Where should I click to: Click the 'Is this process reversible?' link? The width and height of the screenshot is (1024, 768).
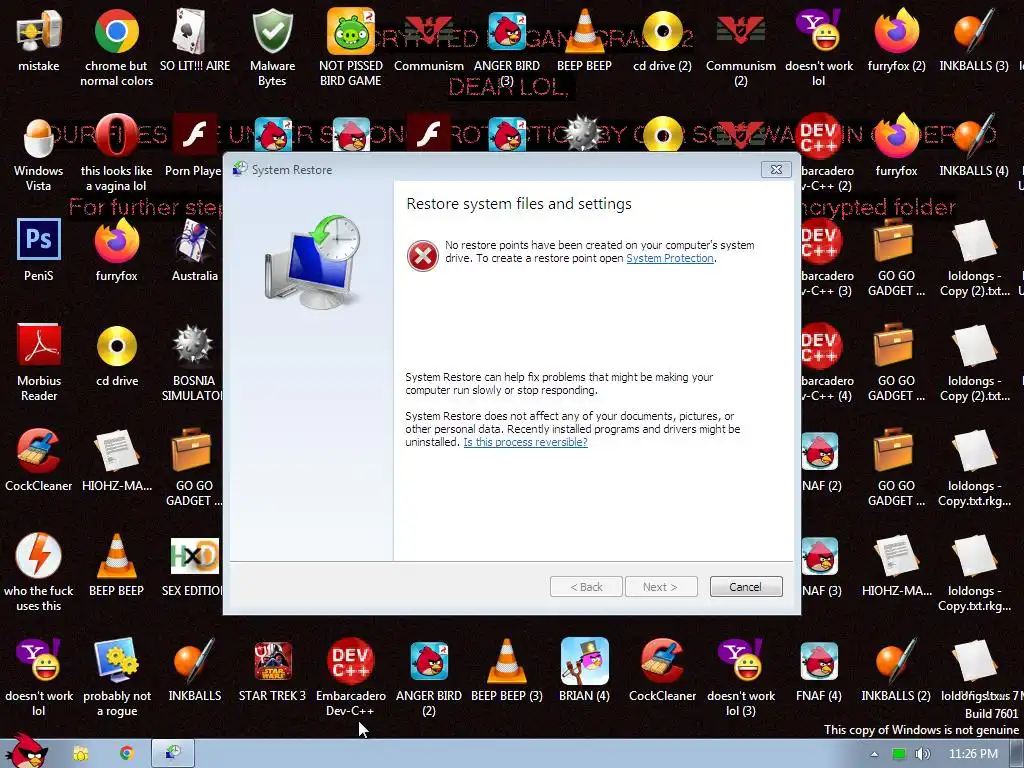click(x=526, y=442)
